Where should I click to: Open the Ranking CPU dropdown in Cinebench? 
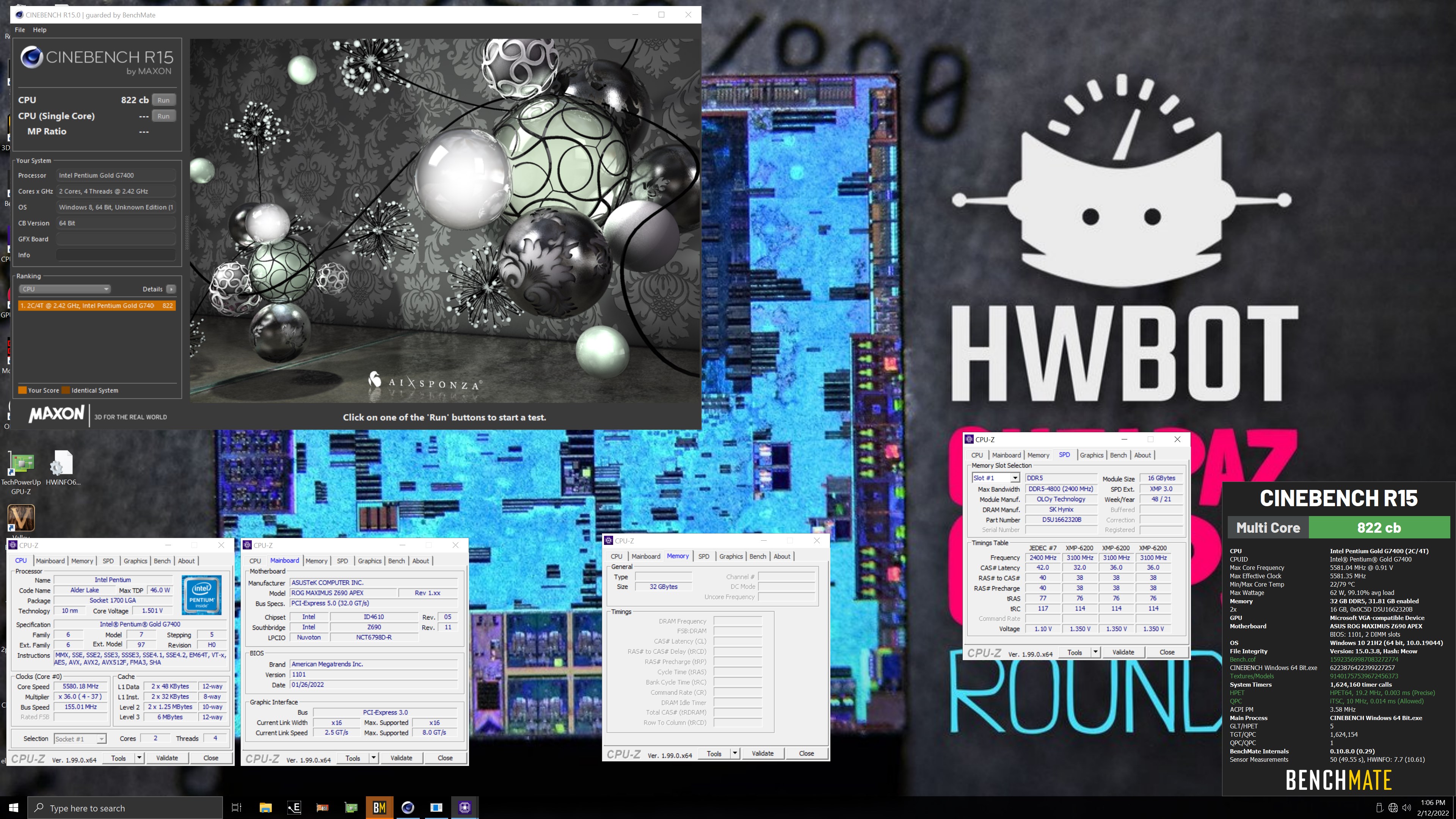65,289
